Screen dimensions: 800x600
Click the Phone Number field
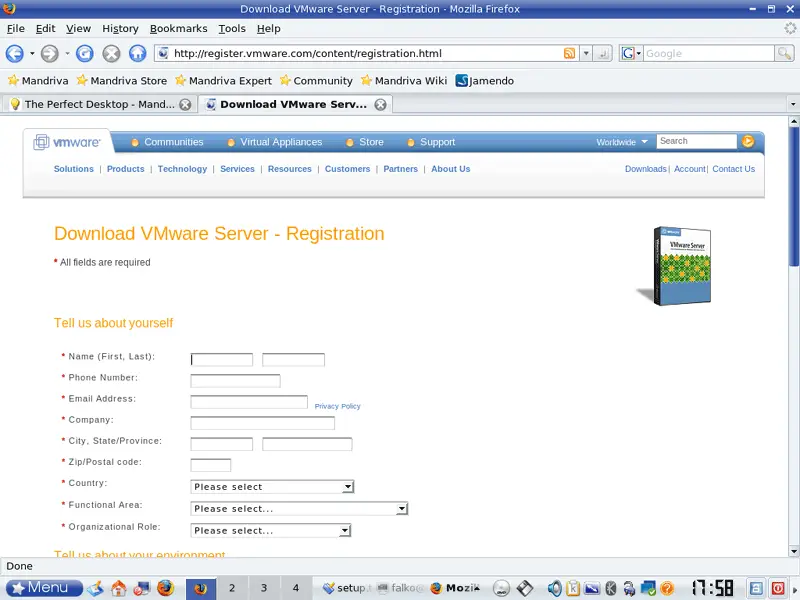point(235,381)
